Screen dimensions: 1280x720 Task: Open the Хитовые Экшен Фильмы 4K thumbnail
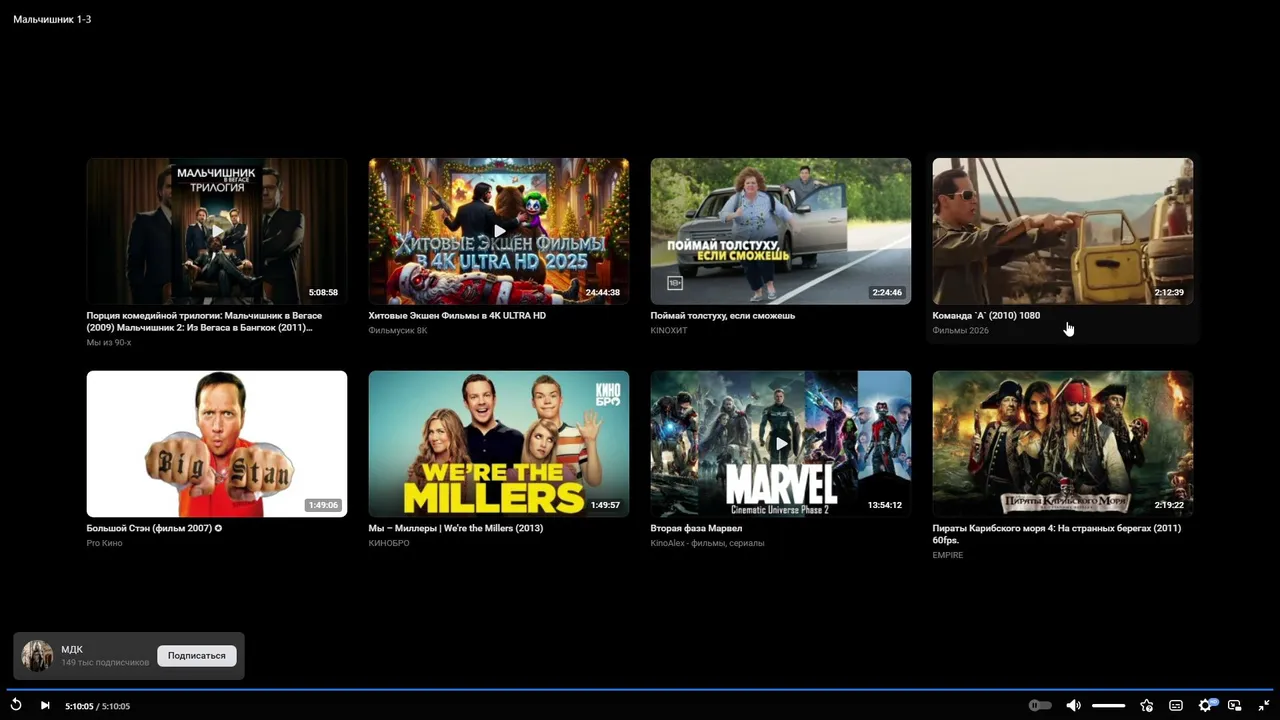tap(499, 231)
